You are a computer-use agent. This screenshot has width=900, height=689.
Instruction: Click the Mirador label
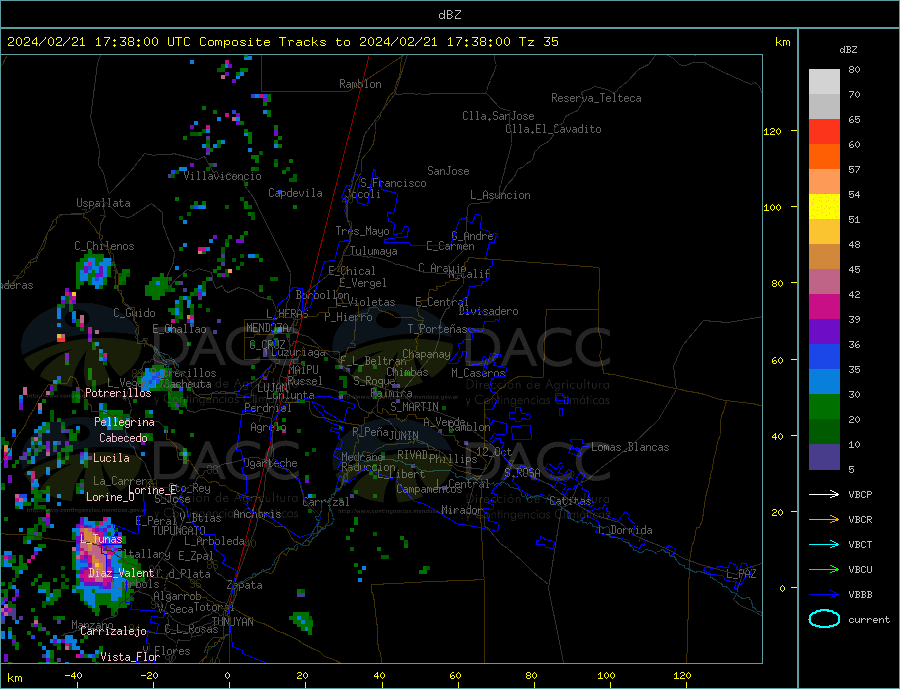coord(461,510)
